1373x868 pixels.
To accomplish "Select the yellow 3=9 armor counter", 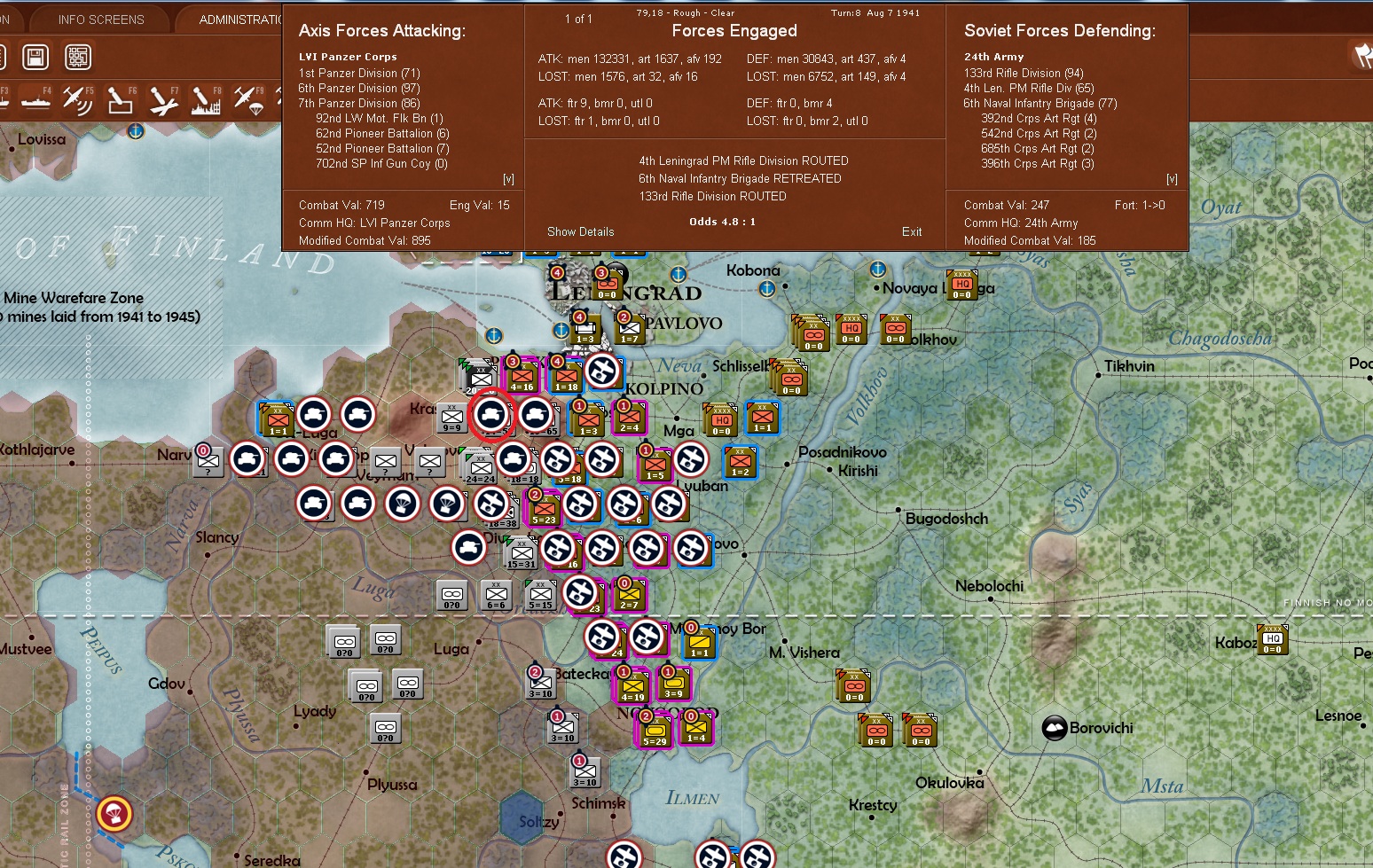I will point(674,684).
